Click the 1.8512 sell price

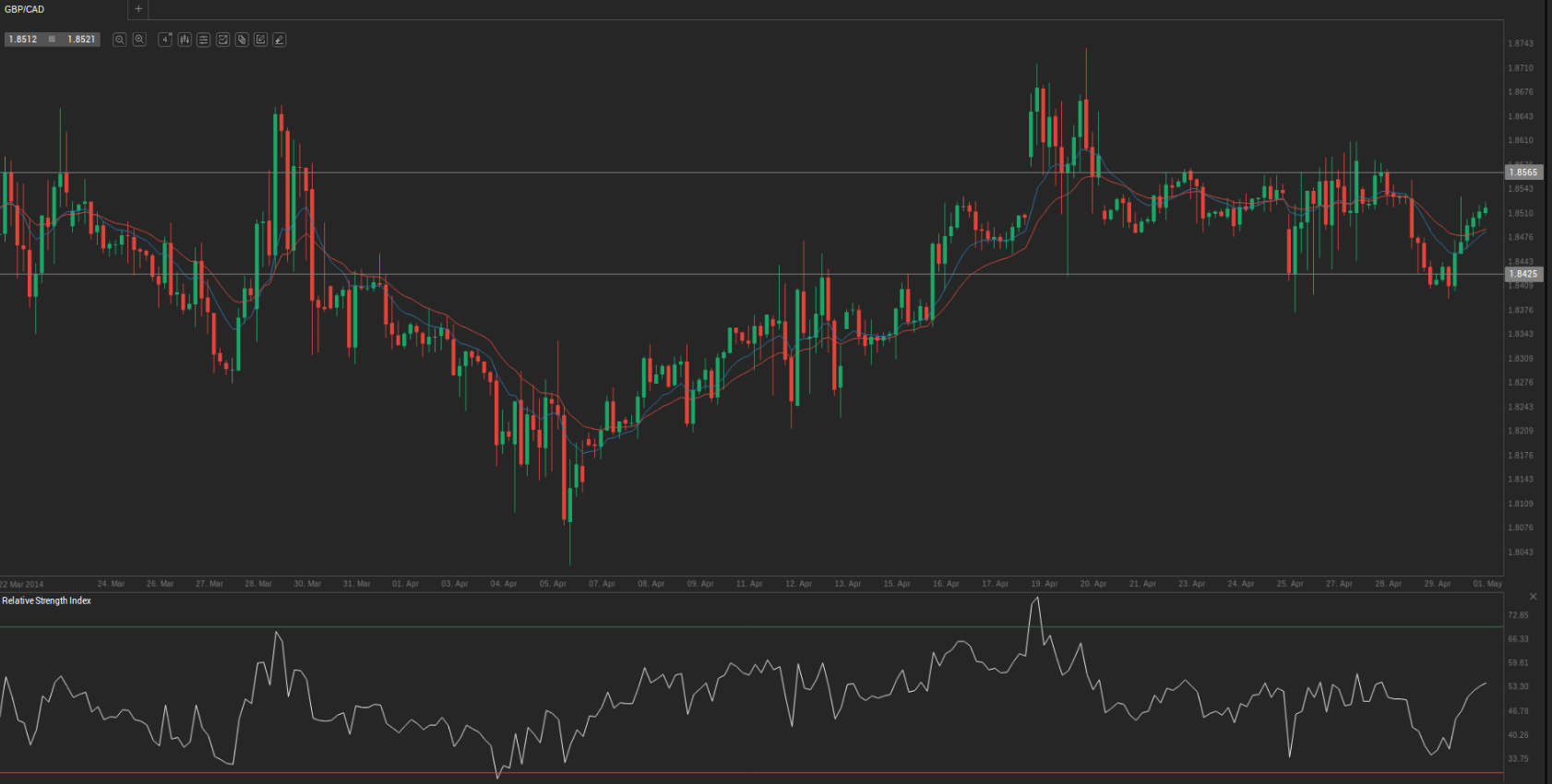(x=23, y=40)
